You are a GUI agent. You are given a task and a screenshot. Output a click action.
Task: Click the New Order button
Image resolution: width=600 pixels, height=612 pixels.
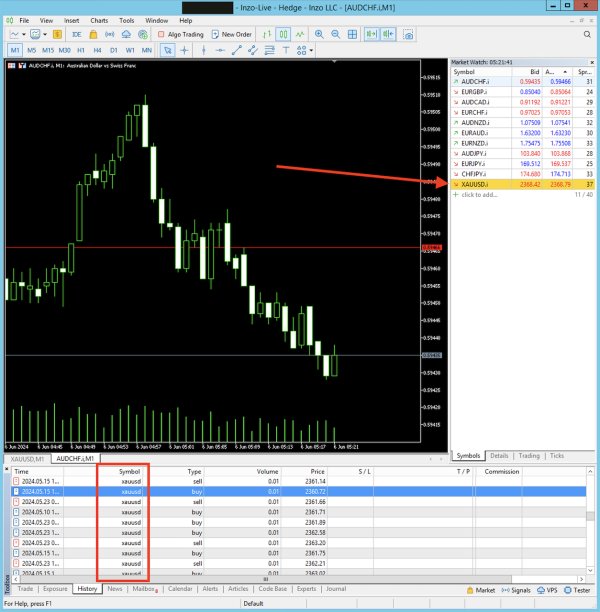232,34
